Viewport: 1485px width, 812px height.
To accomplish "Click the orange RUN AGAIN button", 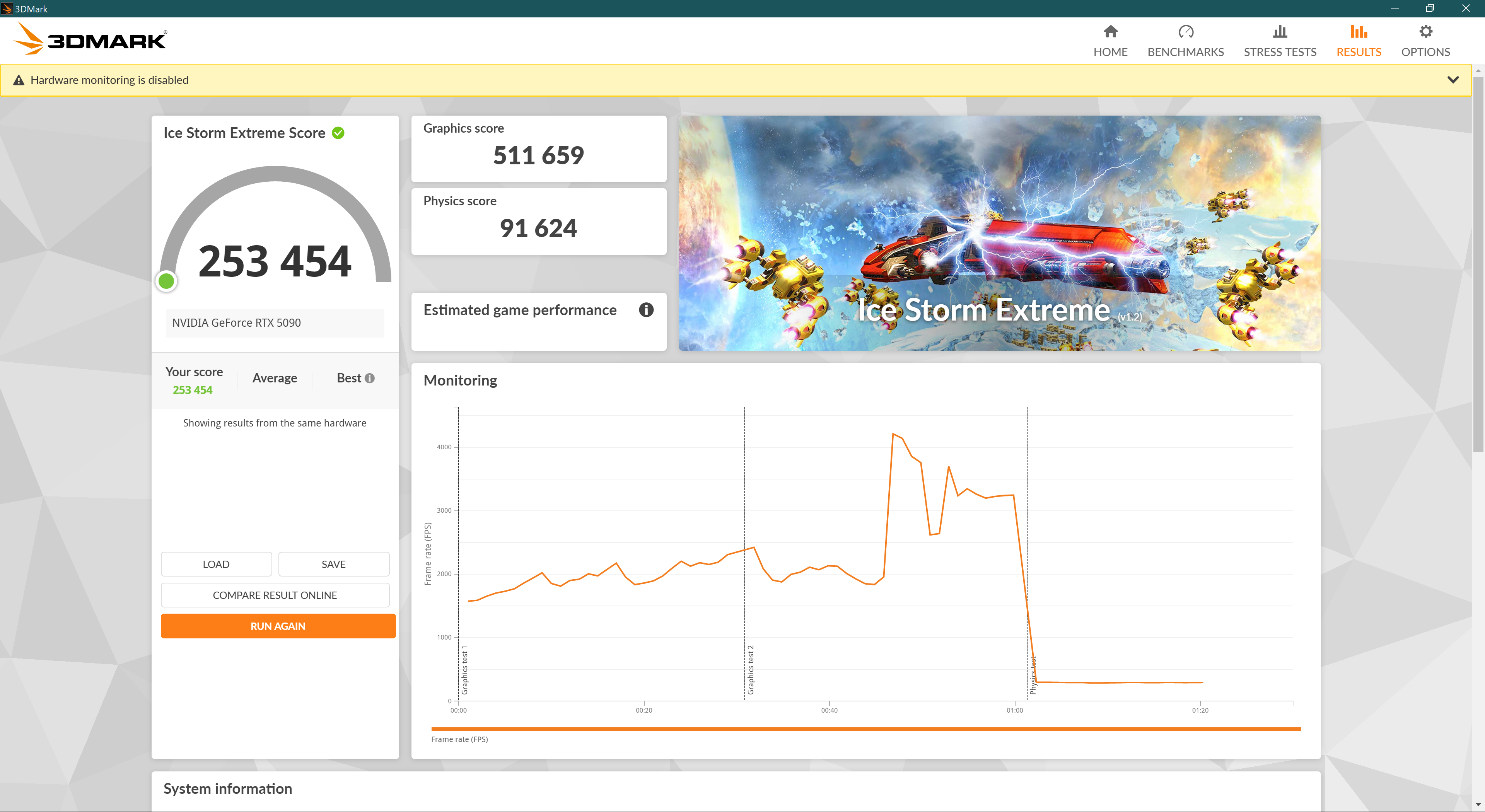I will (278, 626).
